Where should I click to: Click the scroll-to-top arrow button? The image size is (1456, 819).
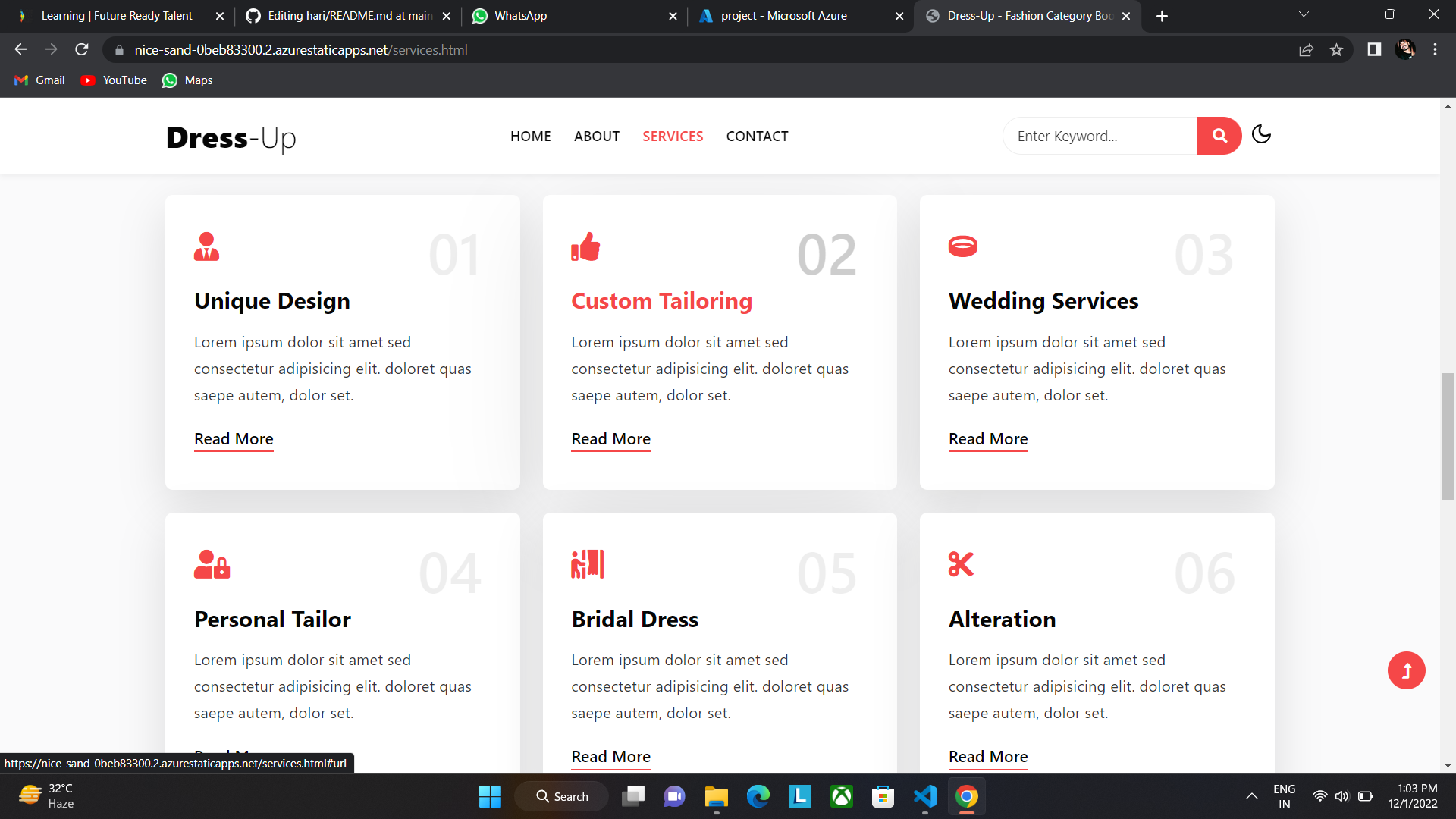click(1406, 670)
